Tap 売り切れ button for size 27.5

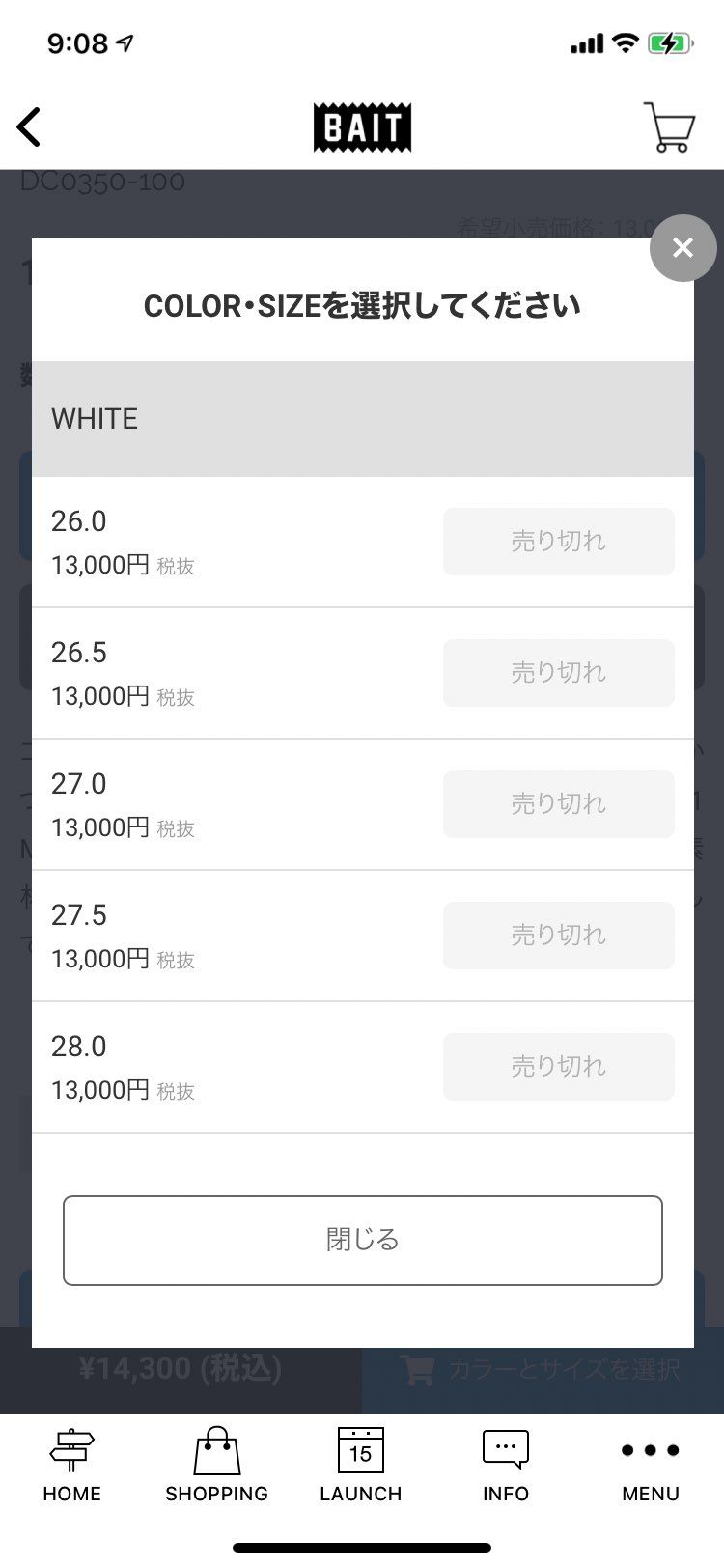click(x=558, y=936)
